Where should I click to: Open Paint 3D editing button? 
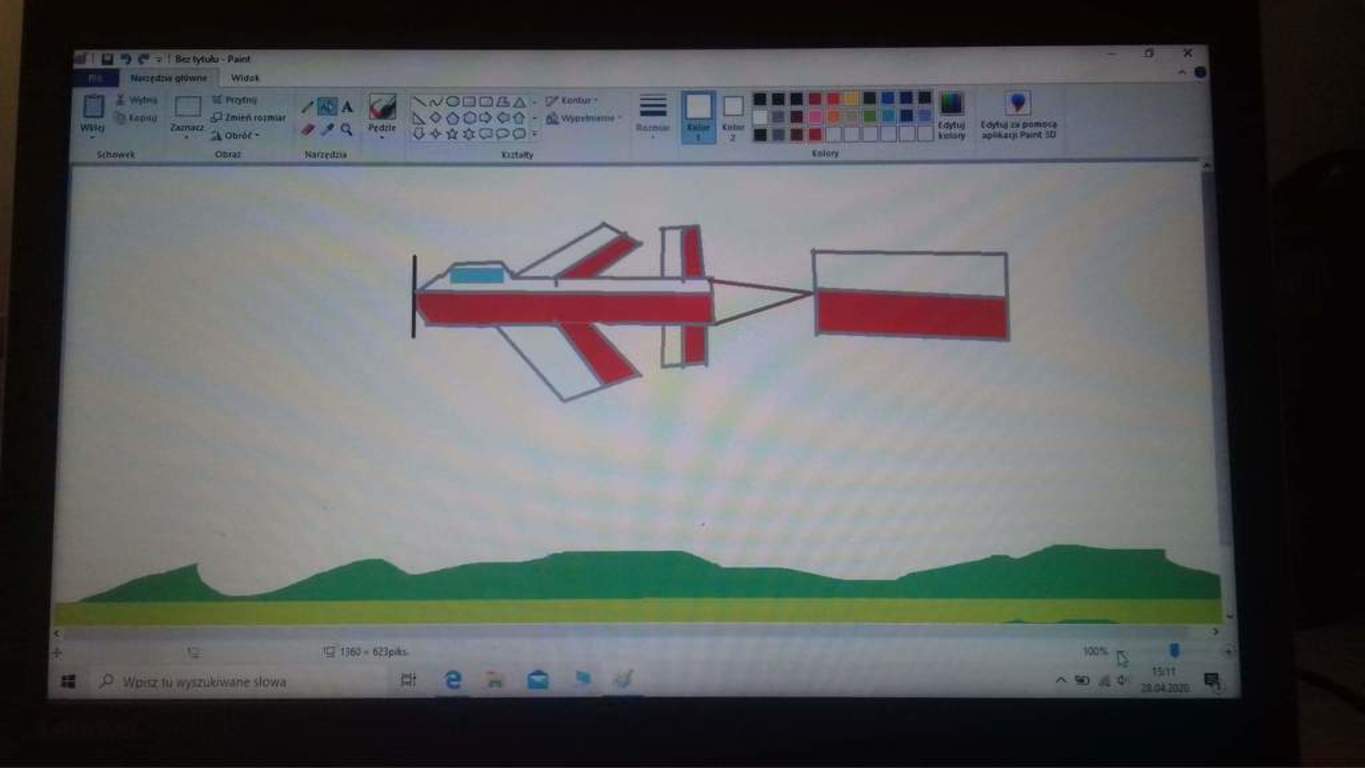coord(1018,111)
